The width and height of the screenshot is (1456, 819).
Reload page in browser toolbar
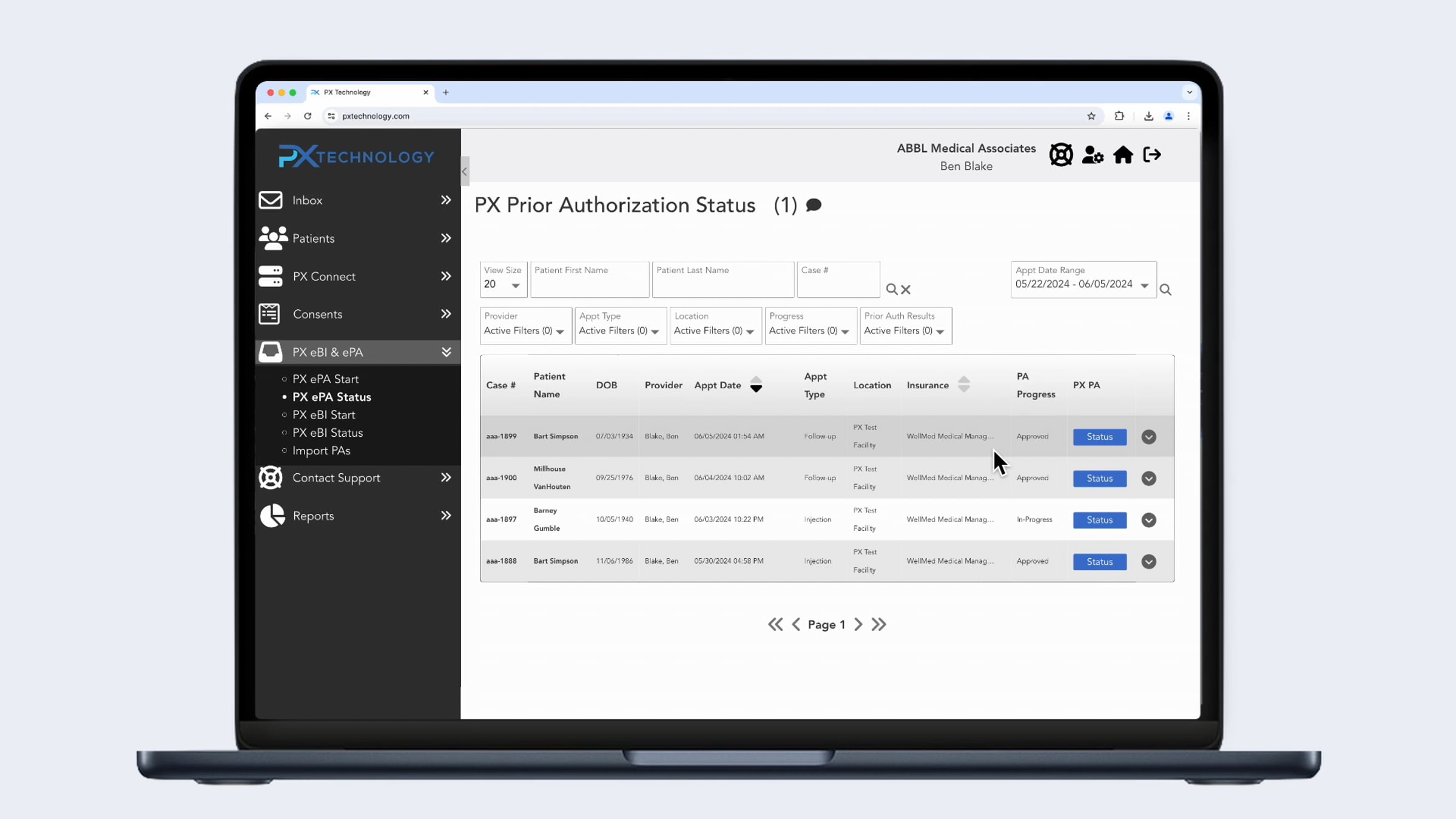pyautogui.click(x=308, y=116)
